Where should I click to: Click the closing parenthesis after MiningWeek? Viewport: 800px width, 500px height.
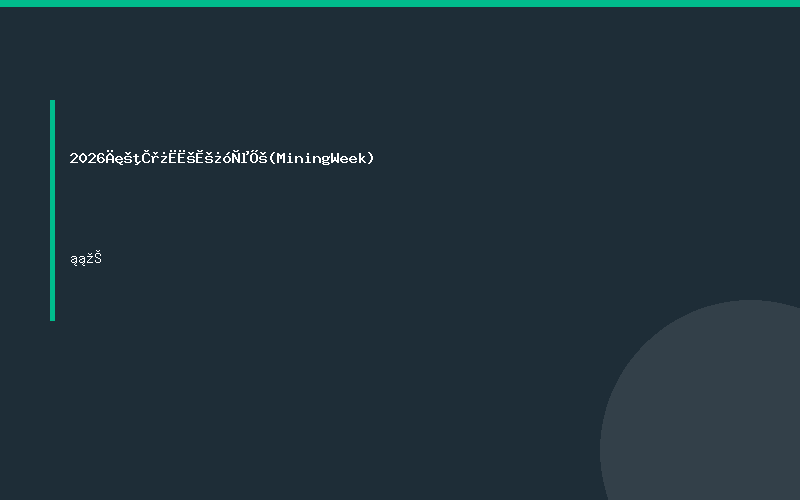pos(371,158)
